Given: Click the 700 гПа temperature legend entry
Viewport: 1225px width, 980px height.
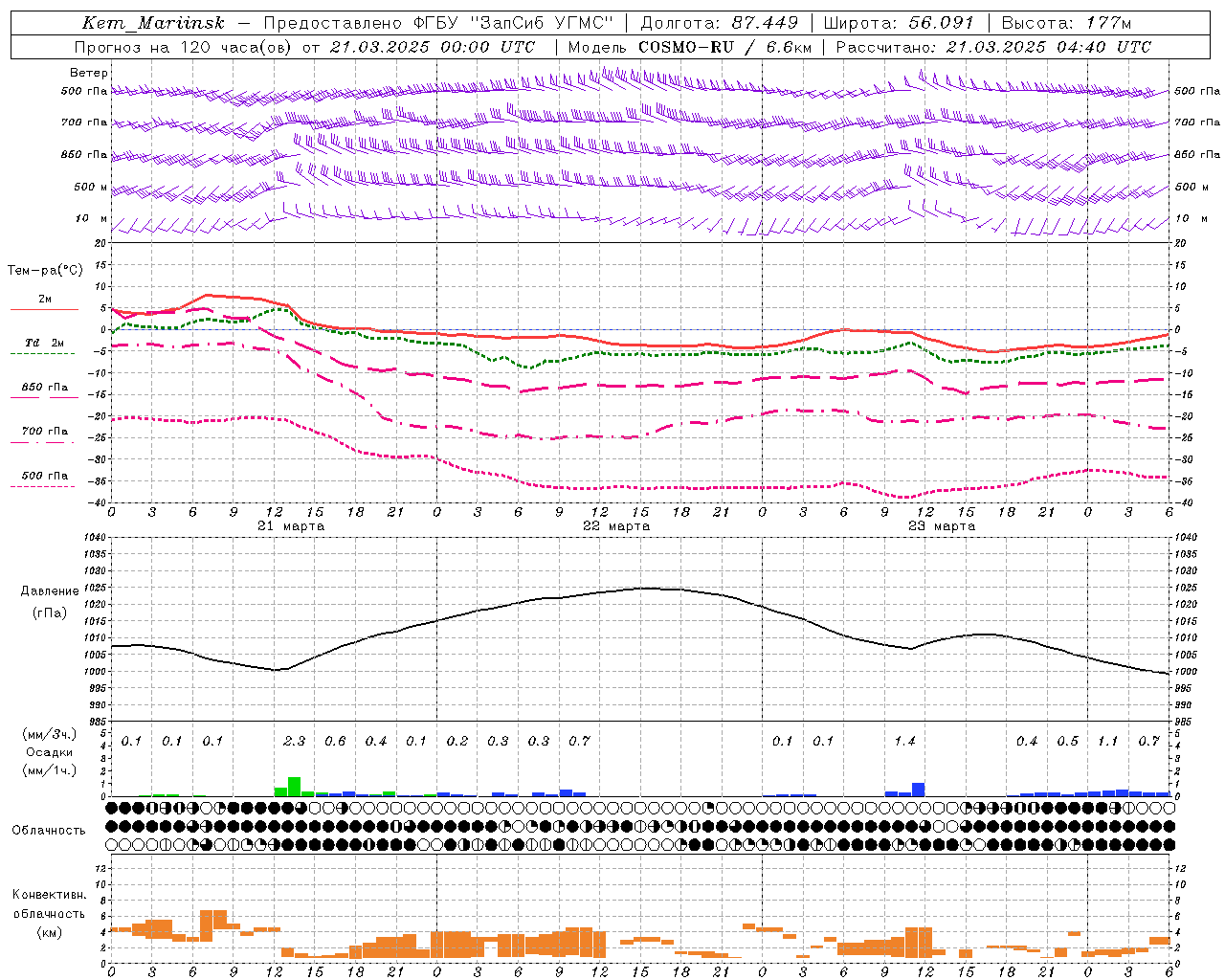Looking at the screenshot, I should point(44,432).
